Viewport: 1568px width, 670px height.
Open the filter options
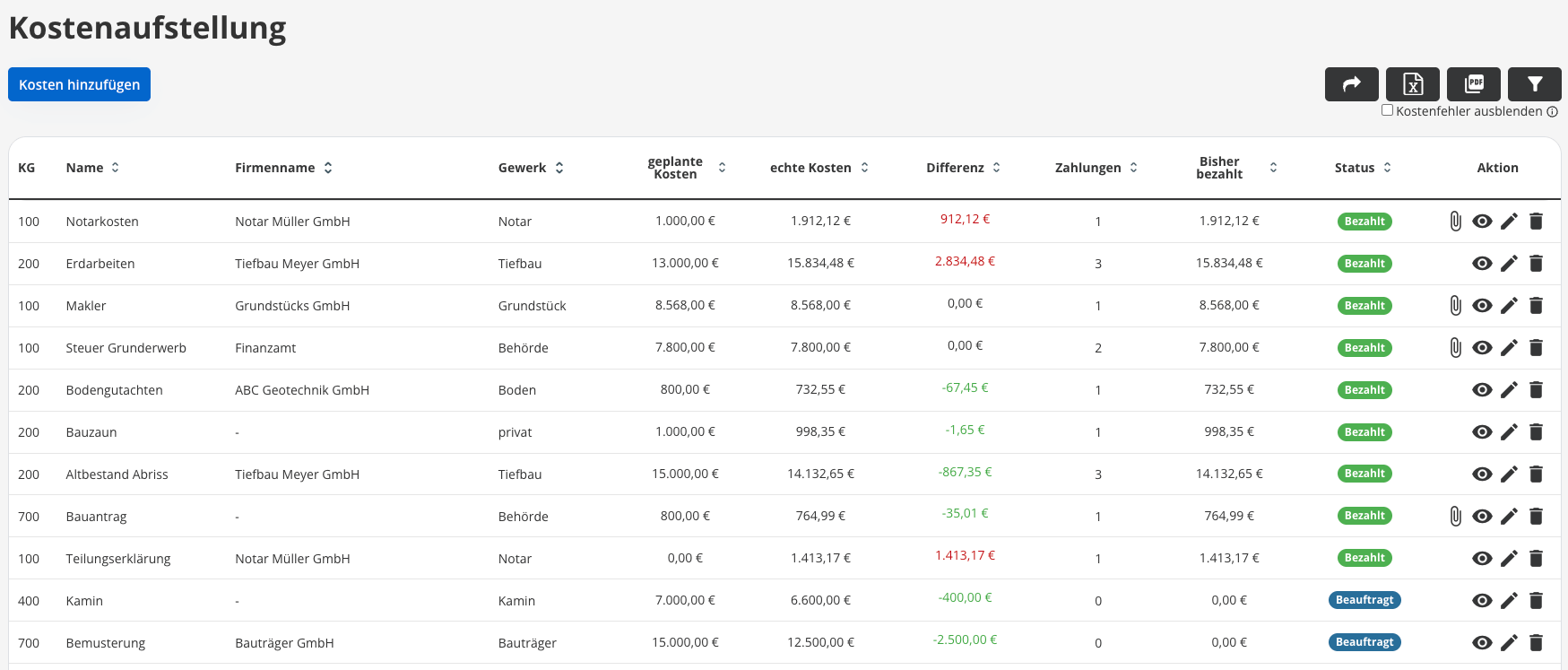click(x=1534, y=84)
